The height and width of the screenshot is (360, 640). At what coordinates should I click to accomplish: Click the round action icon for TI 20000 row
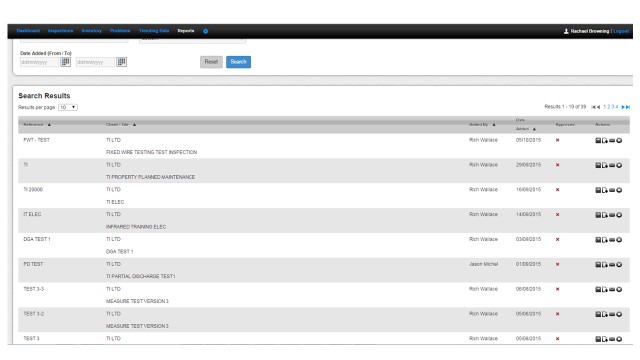coord(619,190)
